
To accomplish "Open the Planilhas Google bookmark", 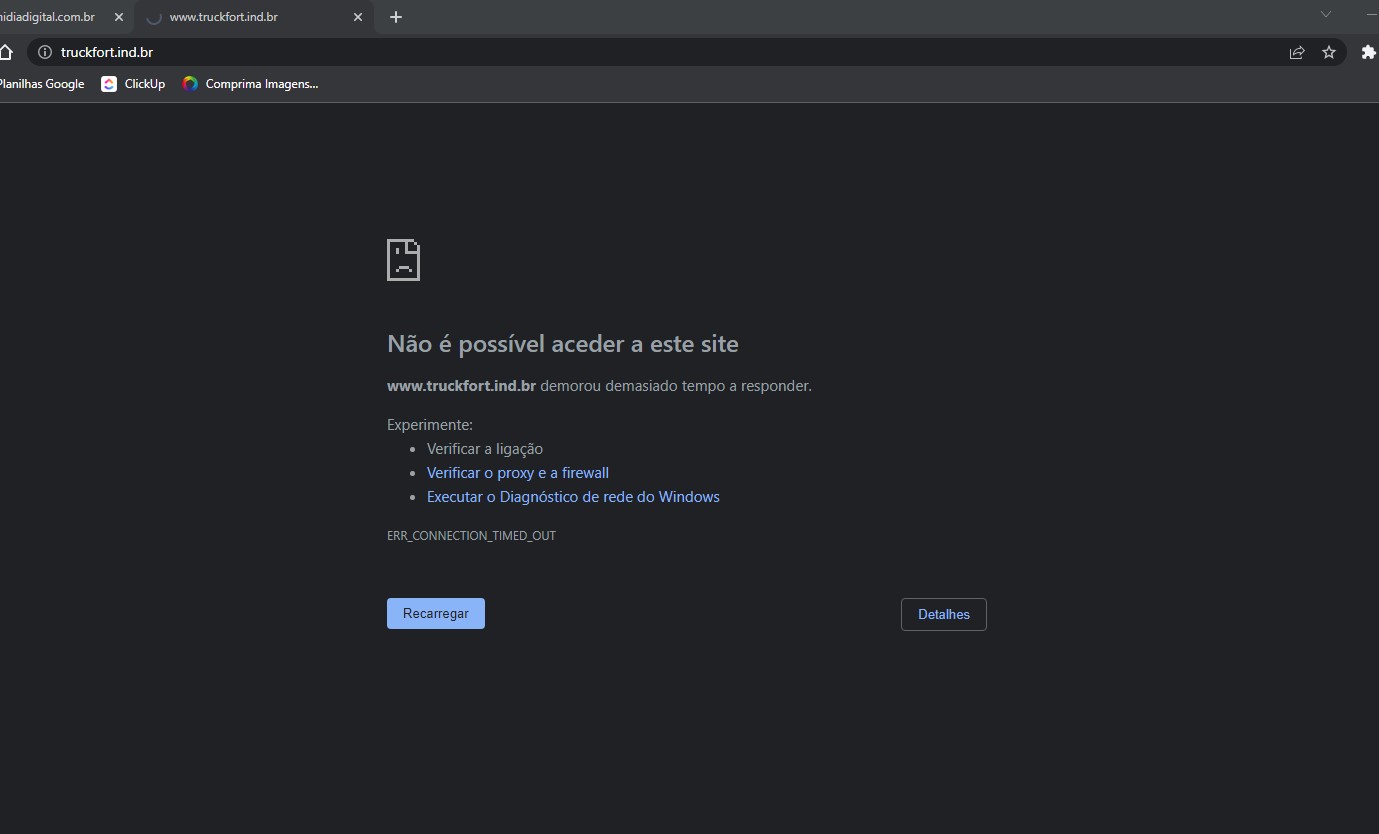I will pyautogui.click(x=42, y=84).
